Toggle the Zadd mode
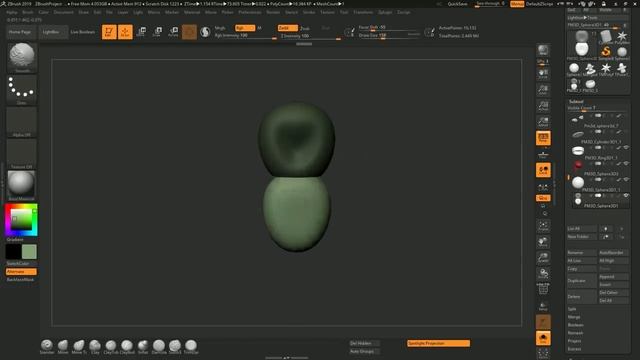Screen dimensions: 640x360 287,28
